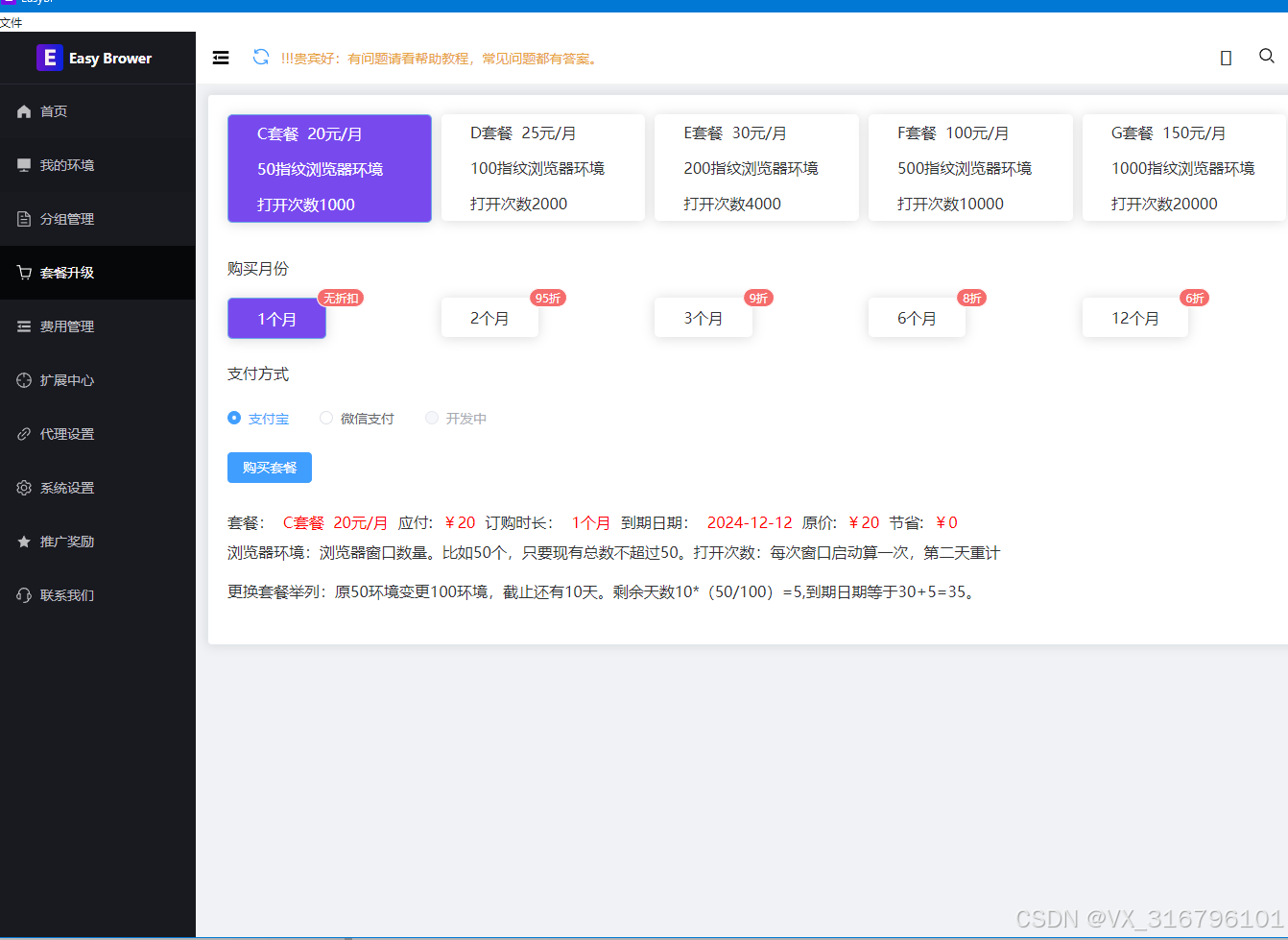Open the 首页 home icon in sidebar

coord(23,110)
